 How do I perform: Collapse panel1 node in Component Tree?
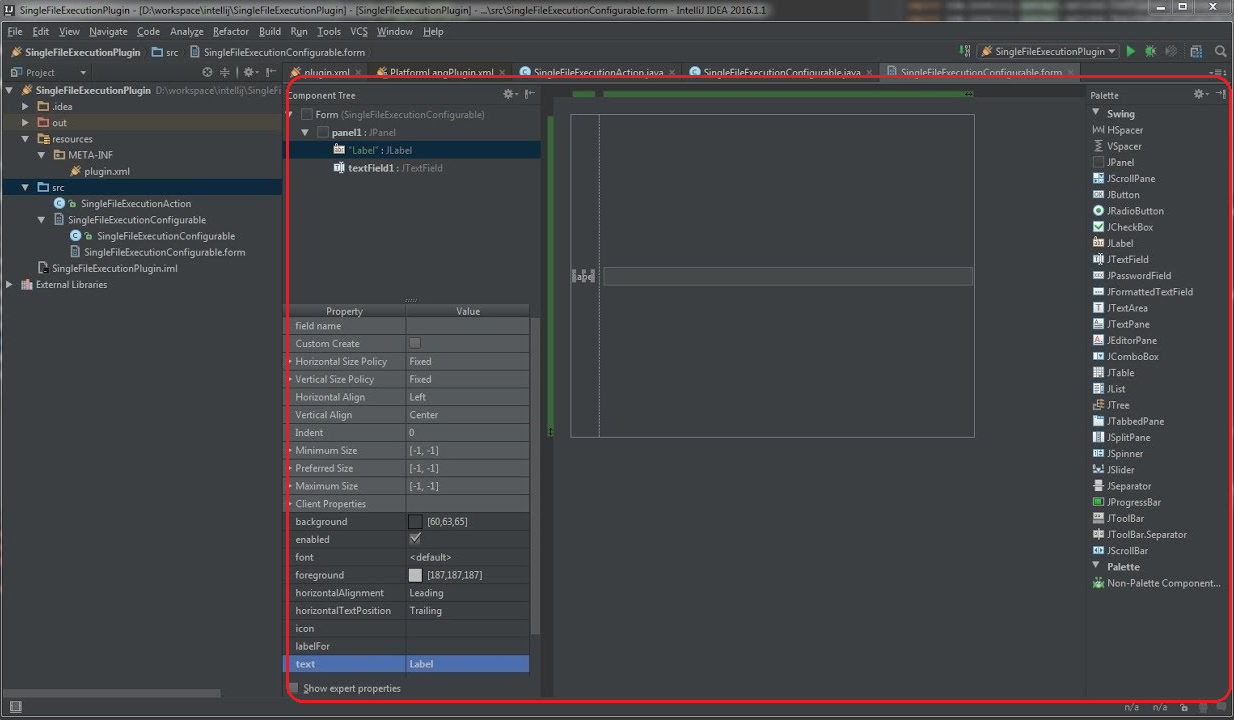pyautogui.click(x=306, y=132)
